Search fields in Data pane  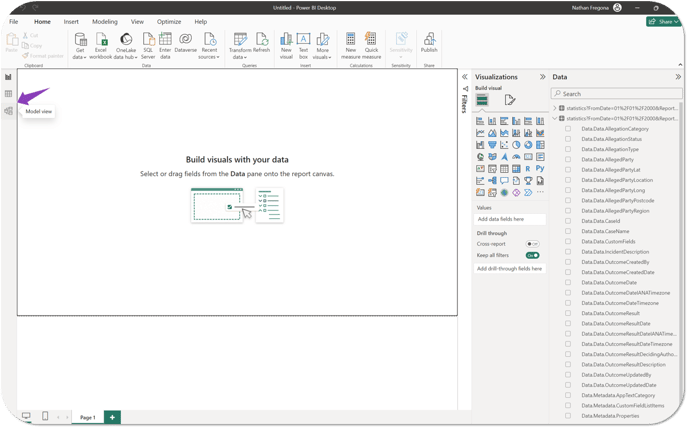tap(616, 94)
